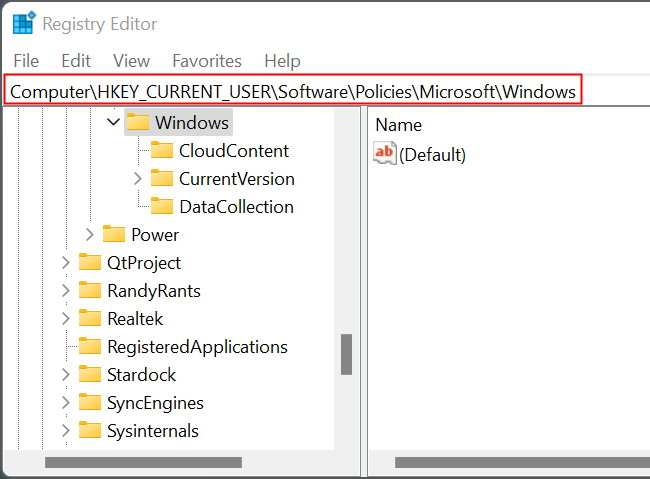Click the Sysinternals folder icon
This screenshot has width=650, height=479.
pyautogui.click(x=90, y=431)
